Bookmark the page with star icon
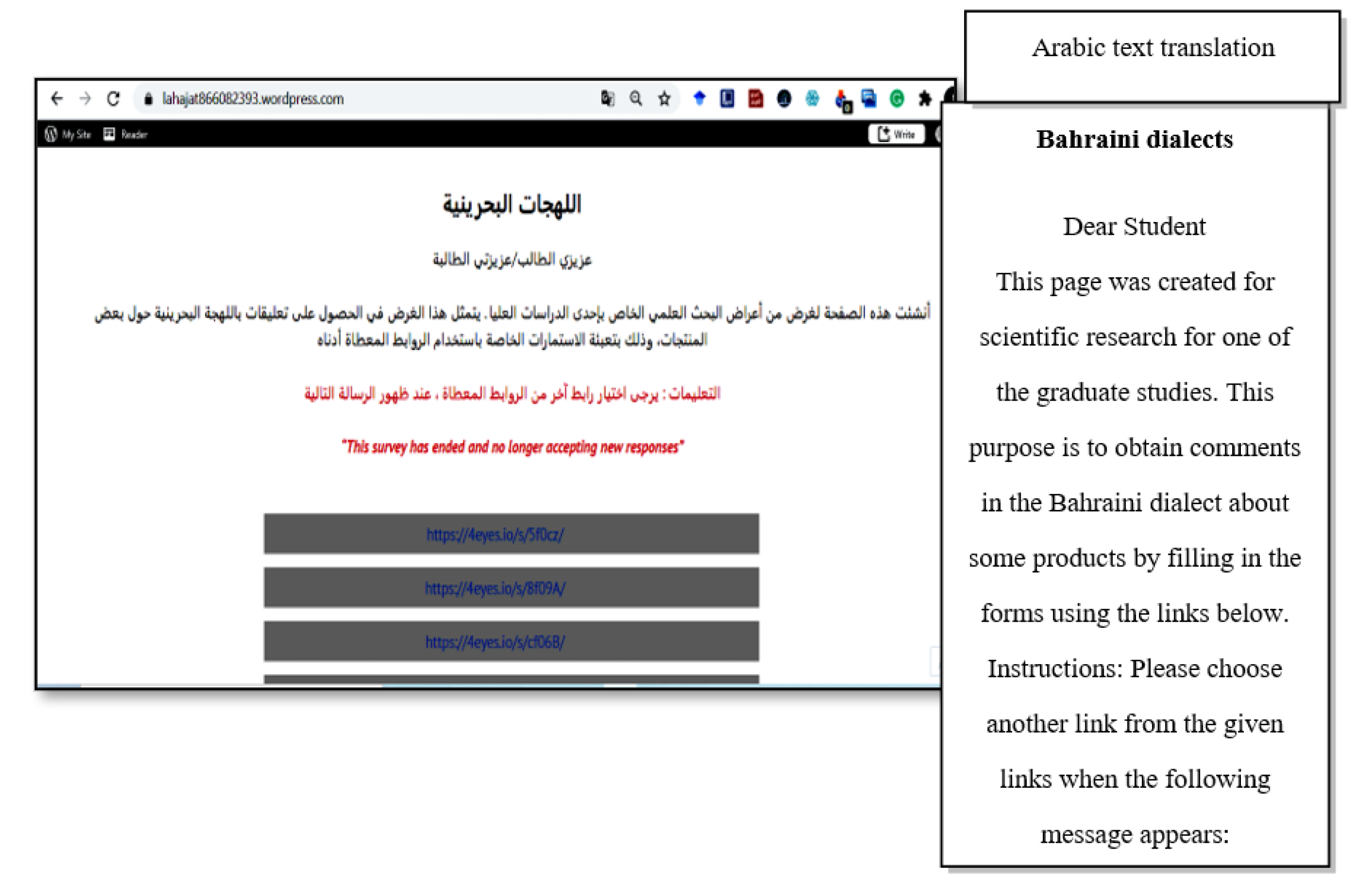This screenshot has height=896, width=1362. click(x=664, y=99)
